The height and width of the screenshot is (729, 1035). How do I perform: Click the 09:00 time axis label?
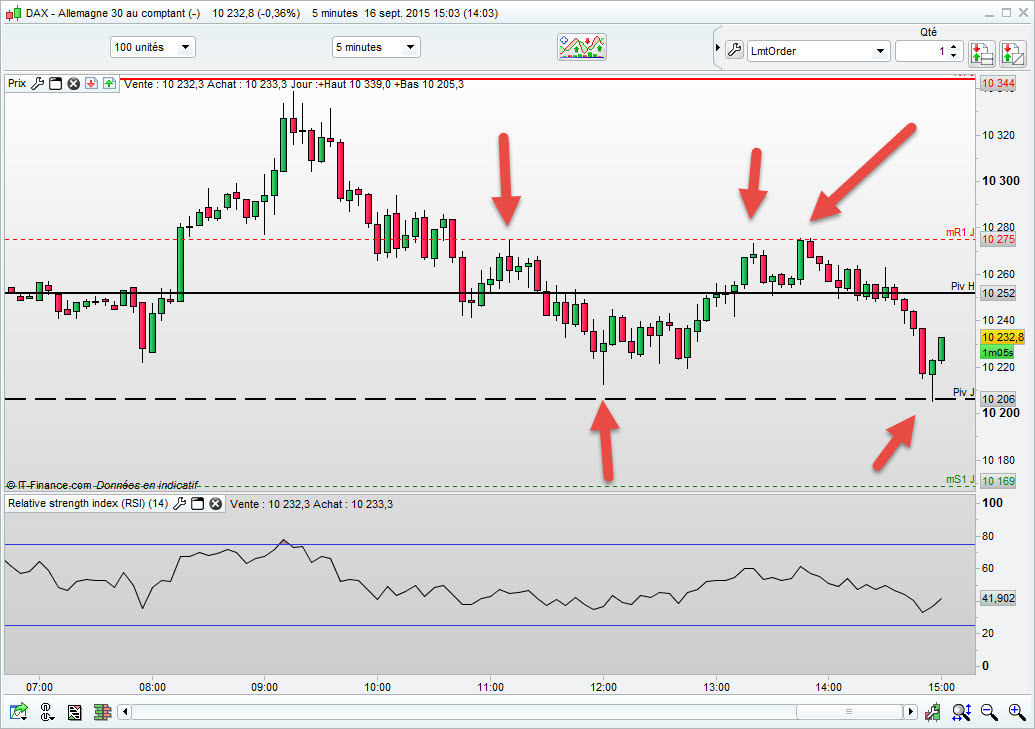(x=265, y=687)
